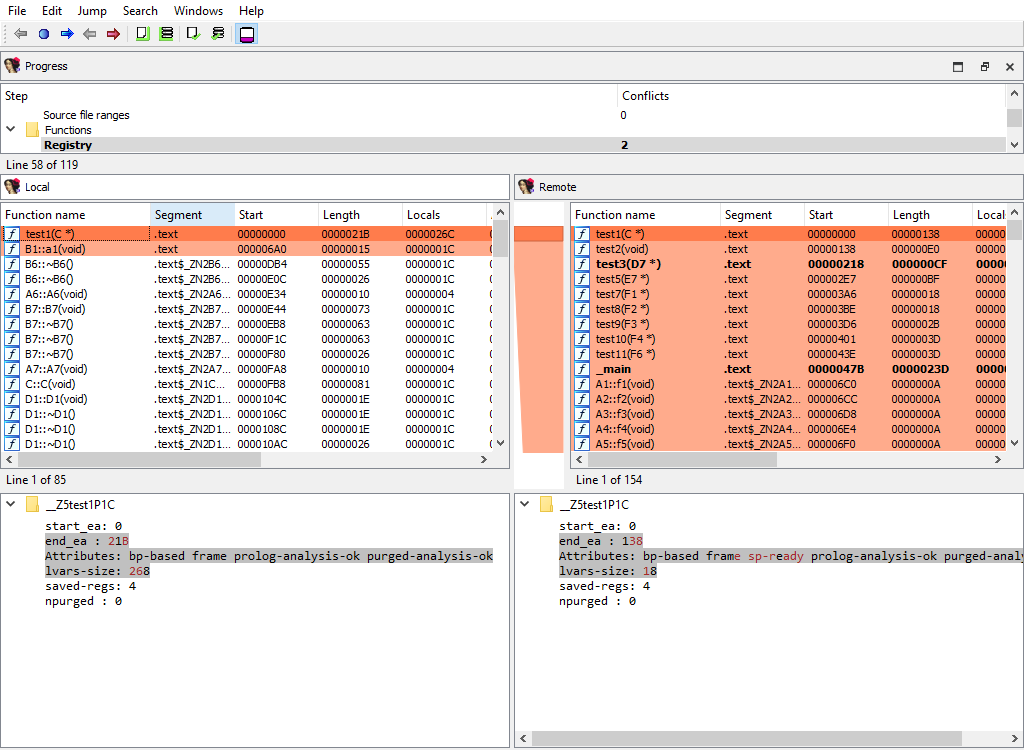The width and height of the screenshot is (1024, 750).
Task: Click the blue right arrow toolbar icon
Action: click(x=67, y=34)
